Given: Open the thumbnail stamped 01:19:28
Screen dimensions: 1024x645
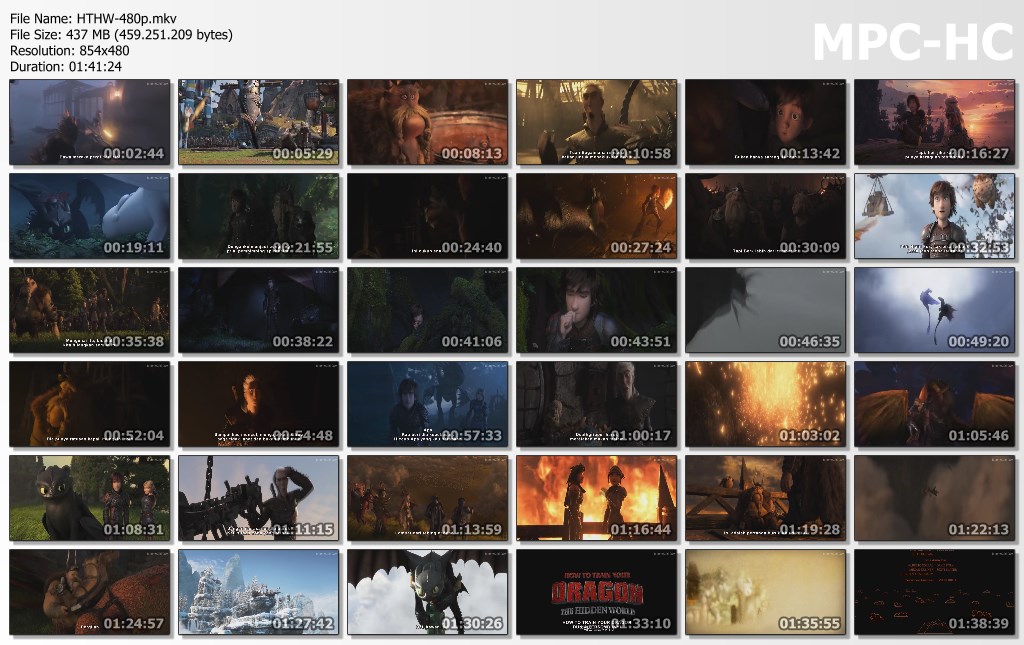Looking at the screenshot, I should [765, 498].
